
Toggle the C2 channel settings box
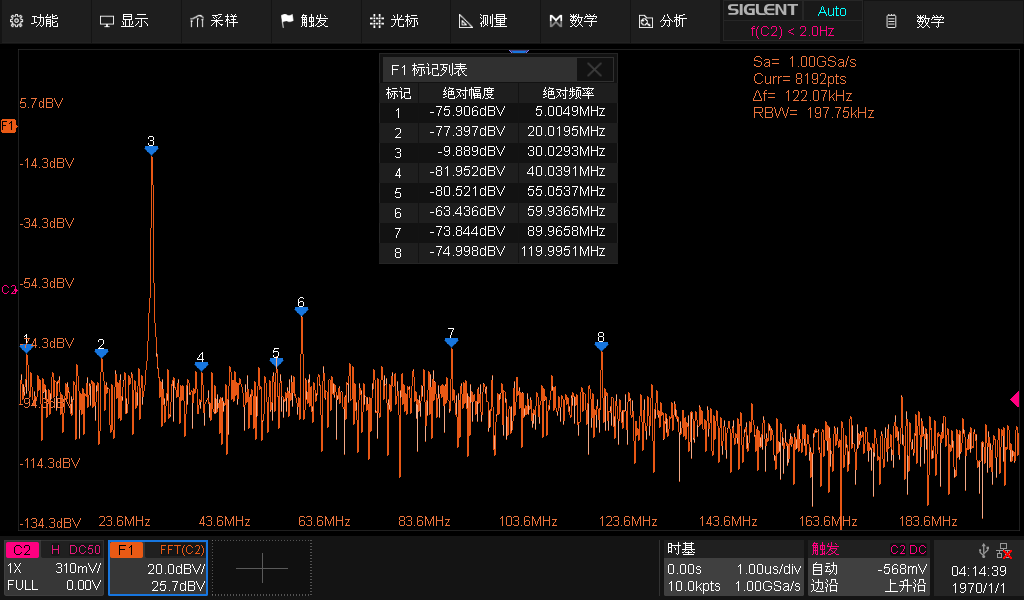tap(54, 567)
